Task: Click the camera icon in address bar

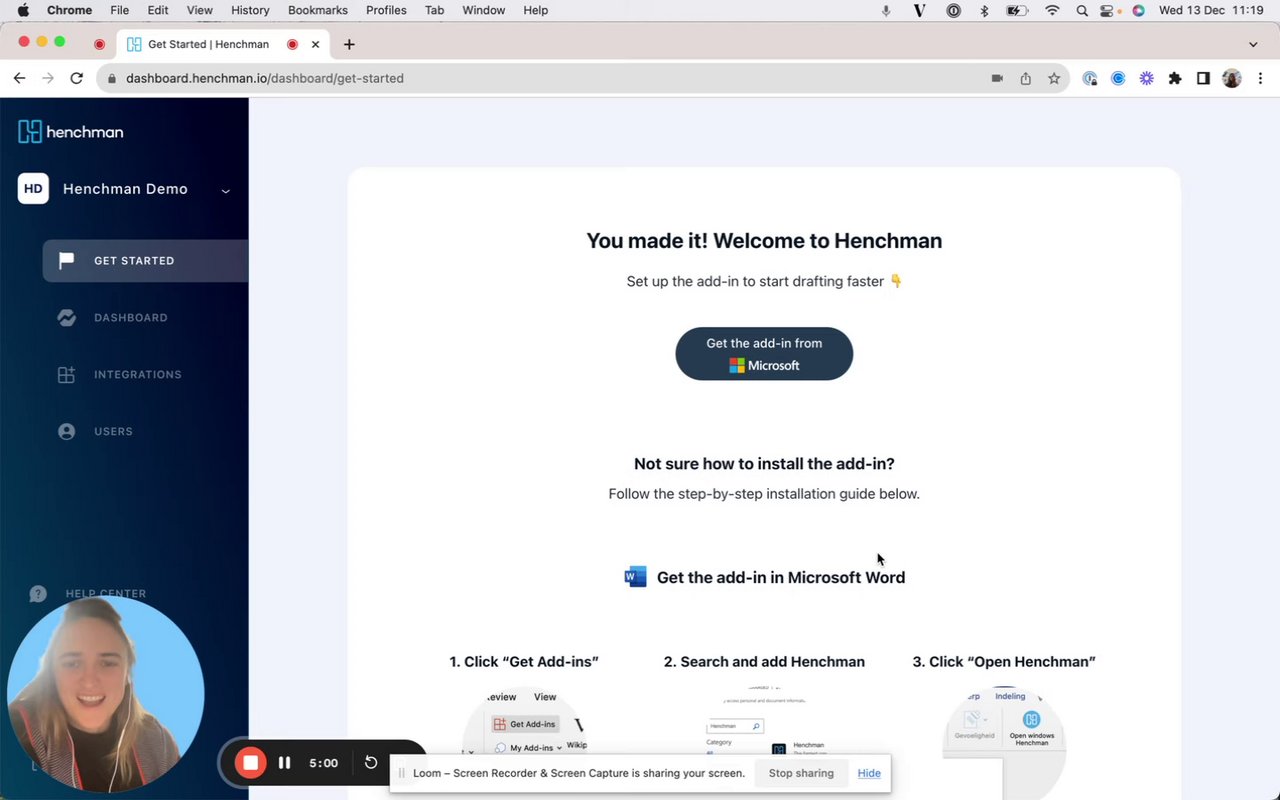Action: (997, 78)
